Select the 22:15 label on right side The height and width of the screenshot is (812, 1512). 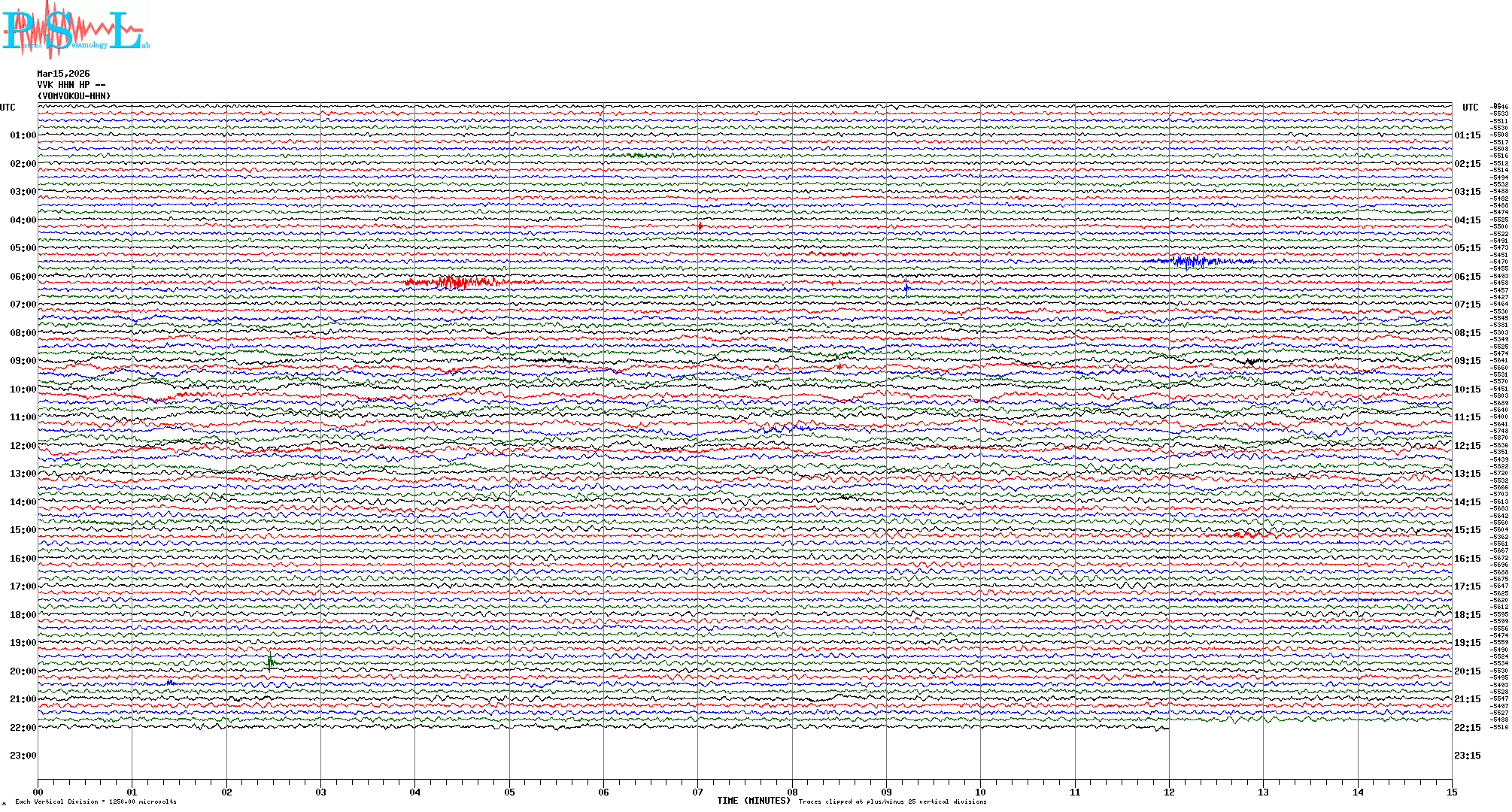point(1468,728)
